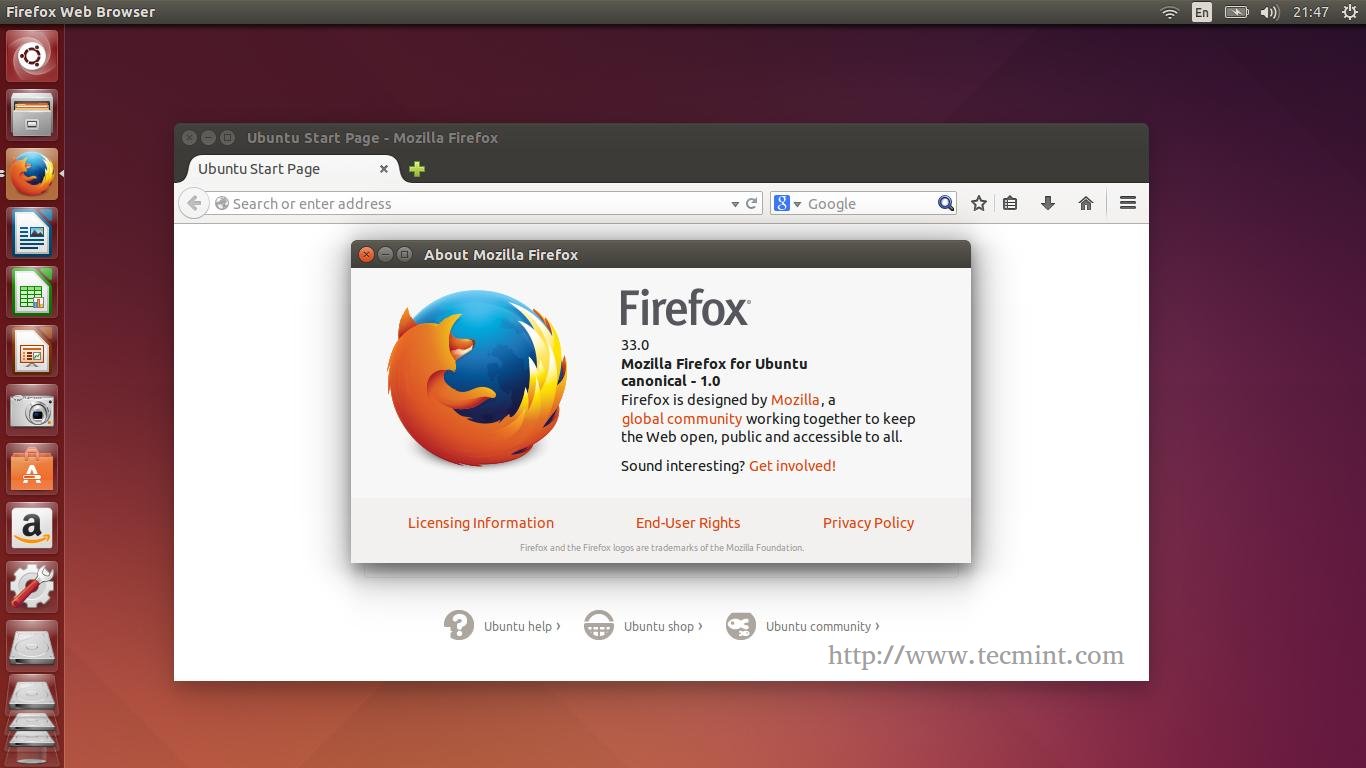Image resolution: width=1366 pixels, height=768 pixels.
Task: Open the system gear session menu
Action: [x=1349, y=12]
